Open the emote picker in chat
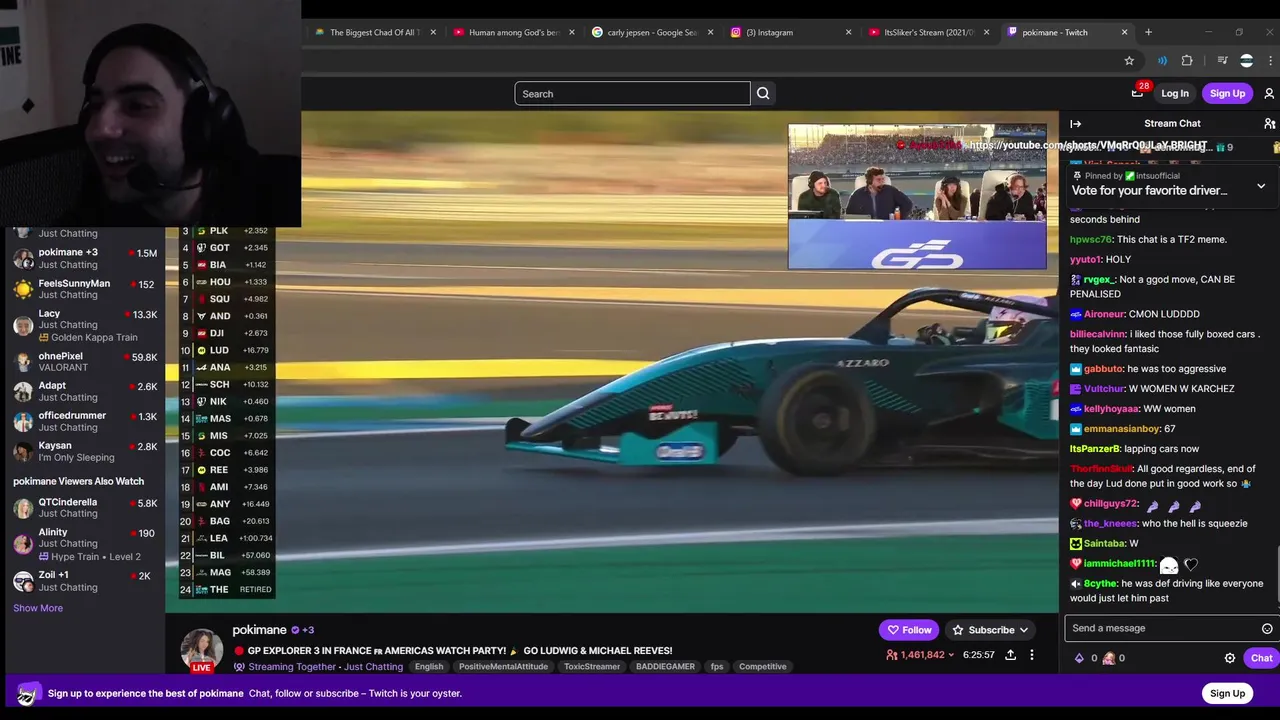This screenshot has width=1280, height=720. point(1267,628)
